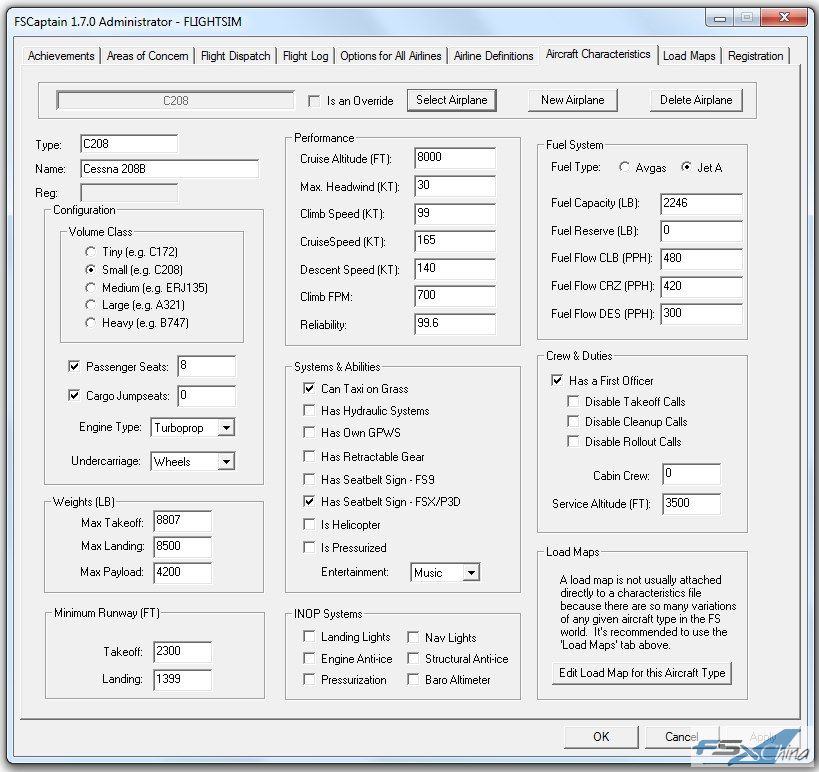
Task: Open the Load Maps tab
Action: click(689, 56)
